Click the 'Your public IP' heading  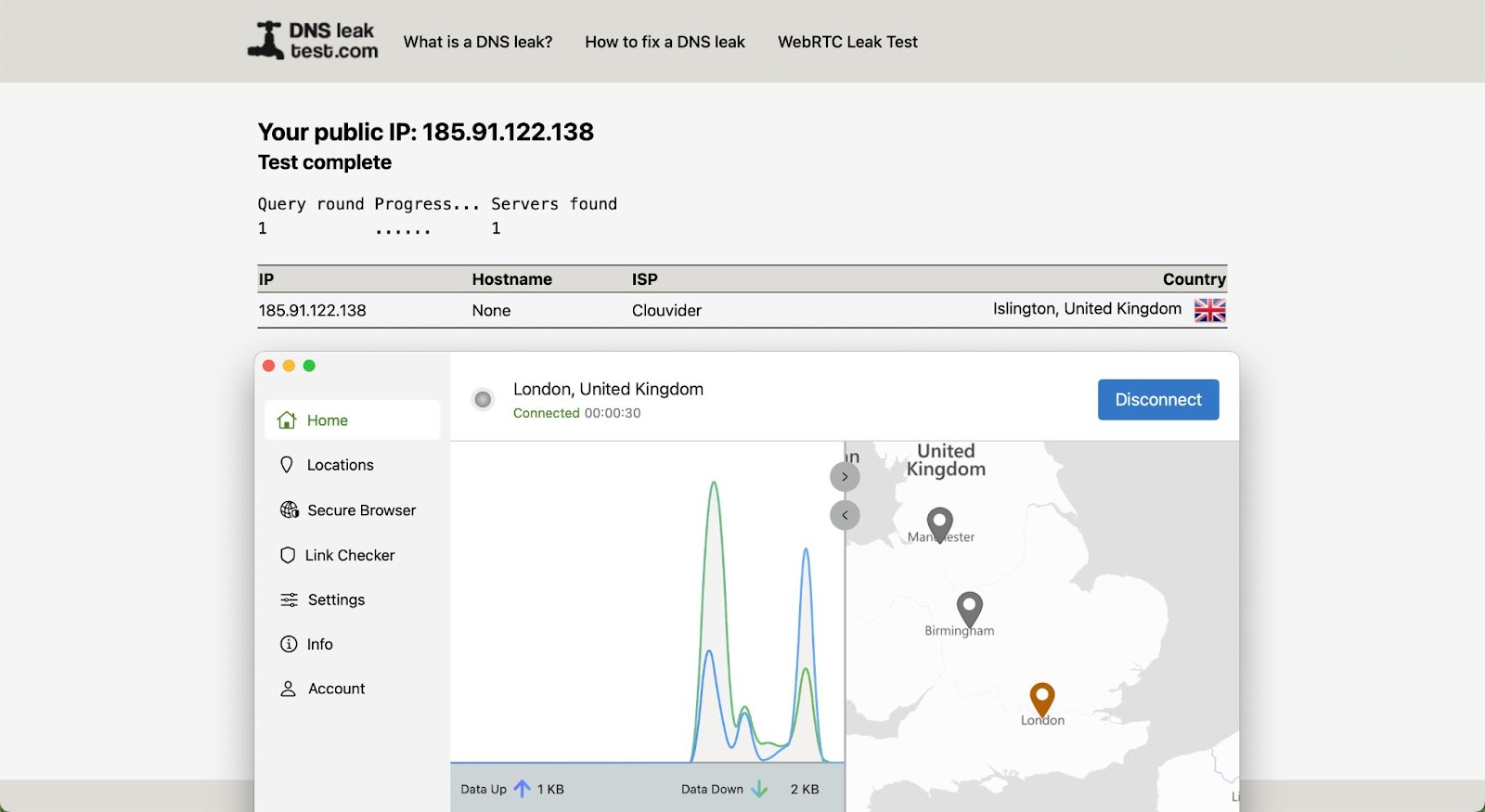click(x=426, y=132)
